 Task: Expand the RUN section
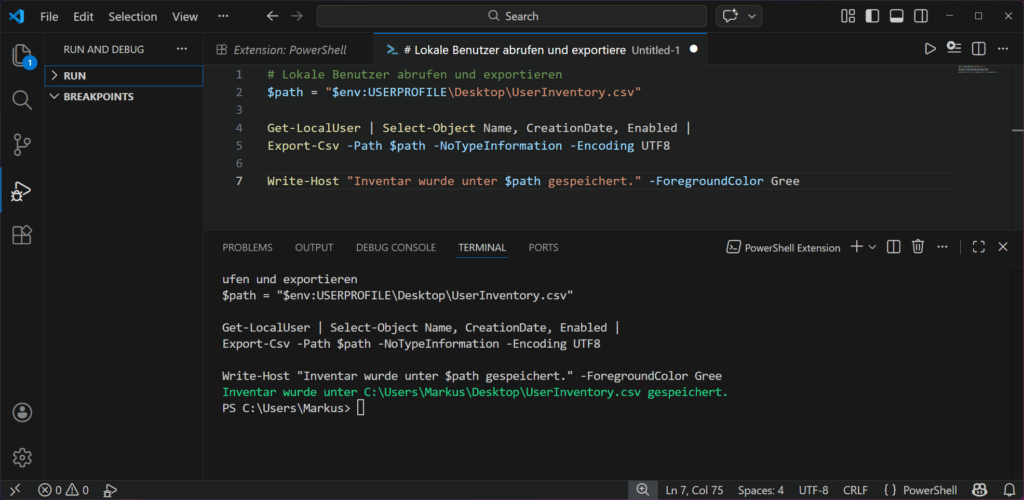[x=124, y=76]
